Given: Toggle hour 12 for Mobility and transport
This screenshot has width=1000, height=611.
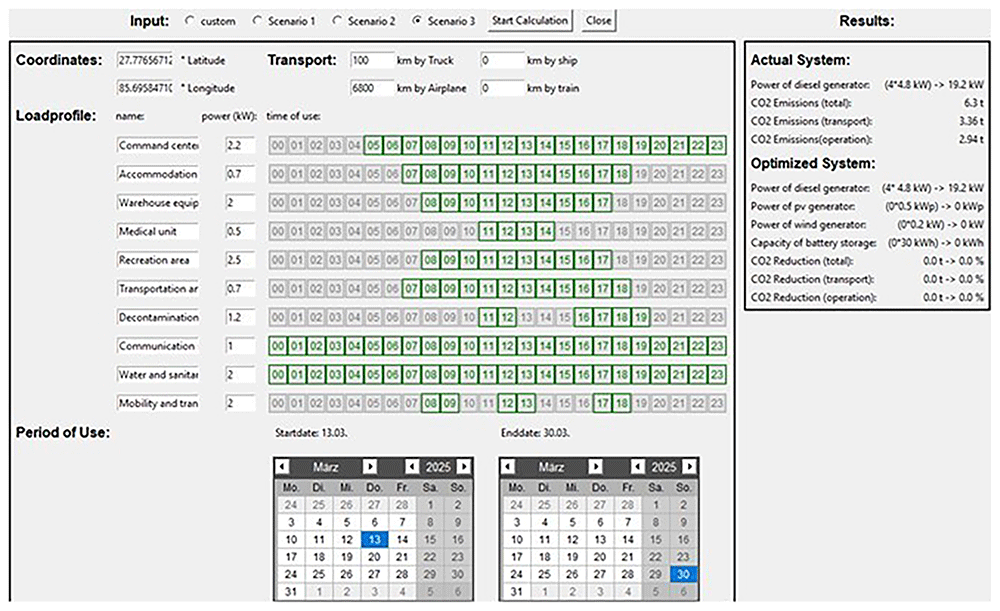Looking at the screenshot, I should [x=507, y=404].
